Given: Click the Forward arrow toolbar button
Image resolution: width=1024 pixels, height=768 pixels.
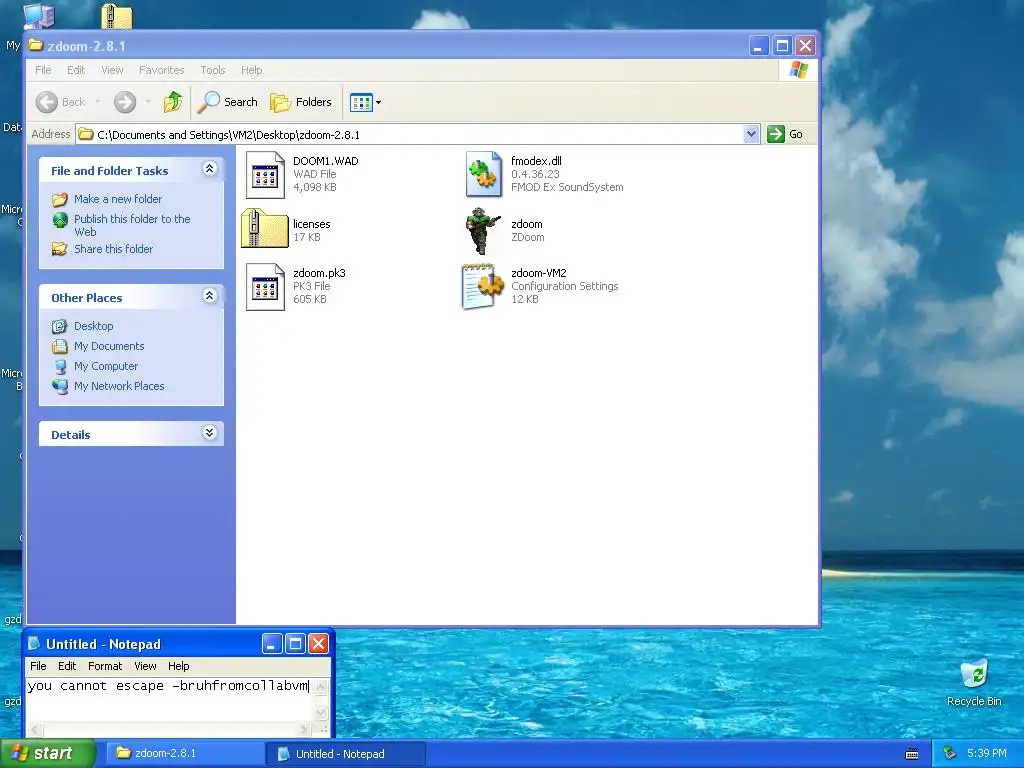Looking at the screenshot, I should pos(125,102).
